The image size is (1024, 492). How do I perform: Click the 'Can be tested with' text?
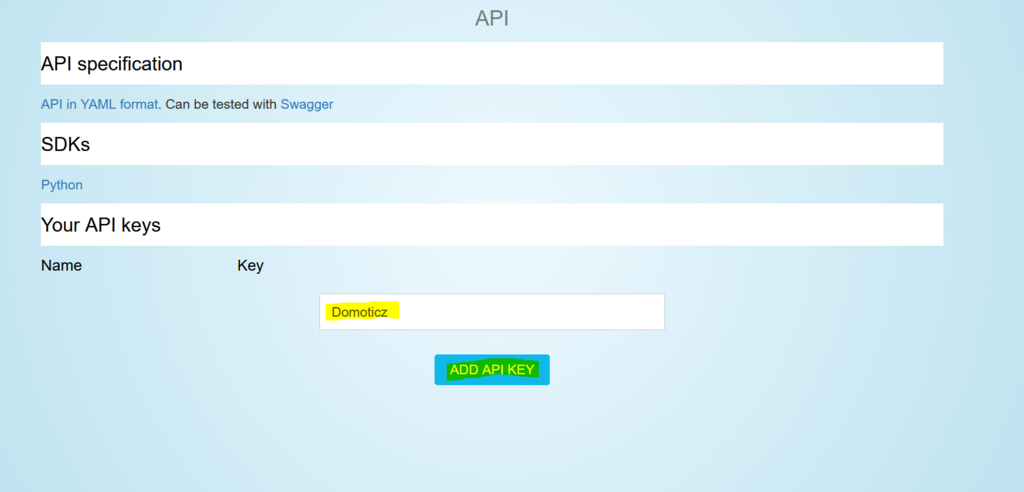pos(221,104)
